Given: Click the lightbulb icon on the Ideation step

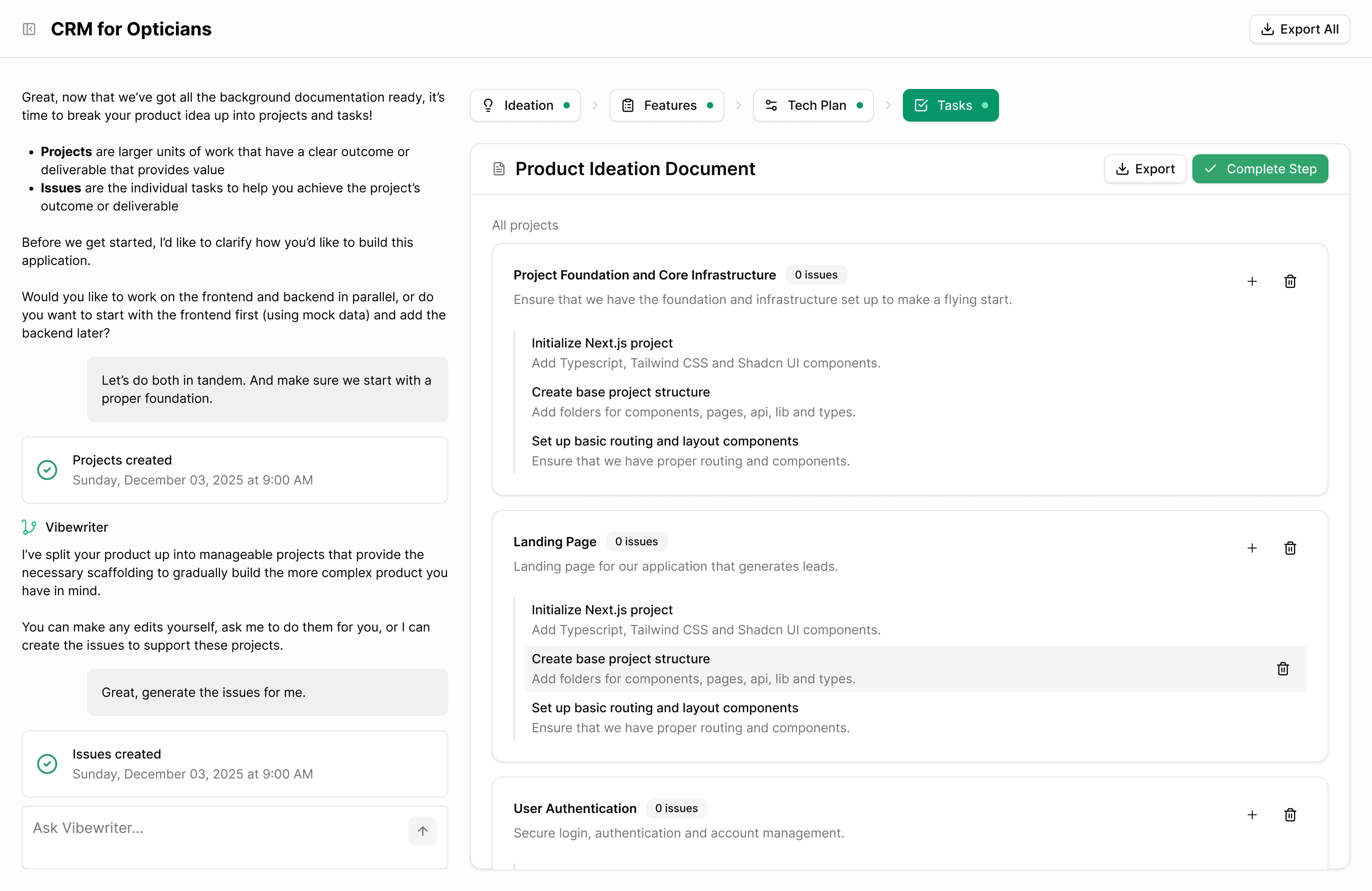Looking at the screenshot, I should pos(488,105).
